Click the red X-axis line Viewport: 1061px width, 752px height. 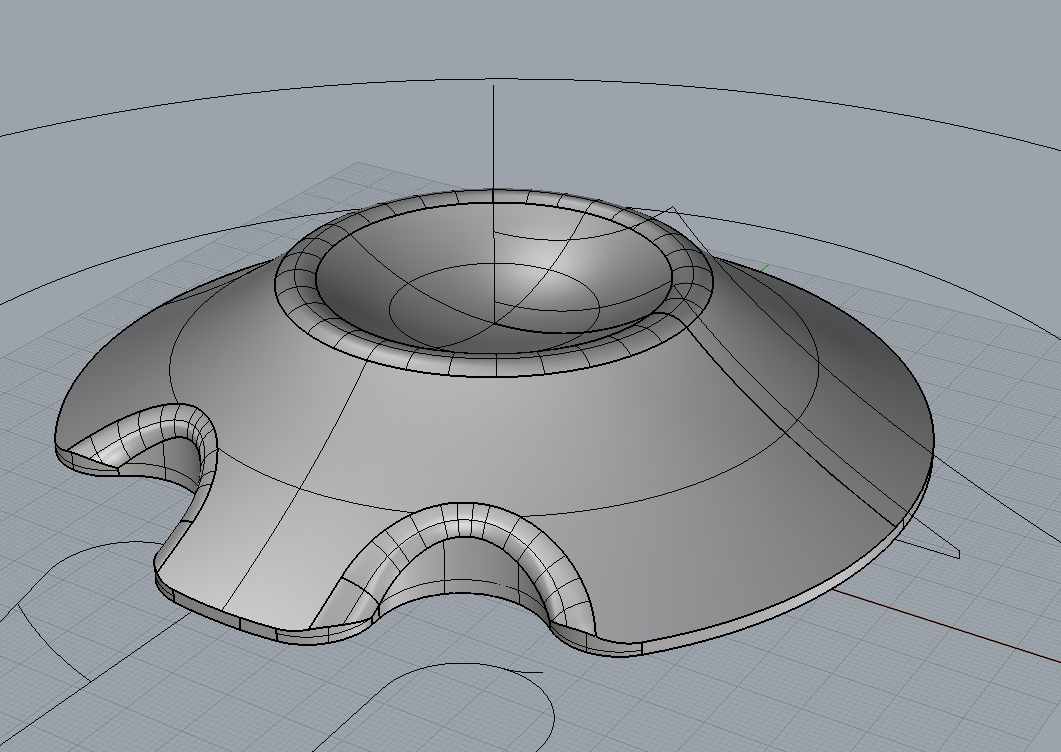click(947, 624)
